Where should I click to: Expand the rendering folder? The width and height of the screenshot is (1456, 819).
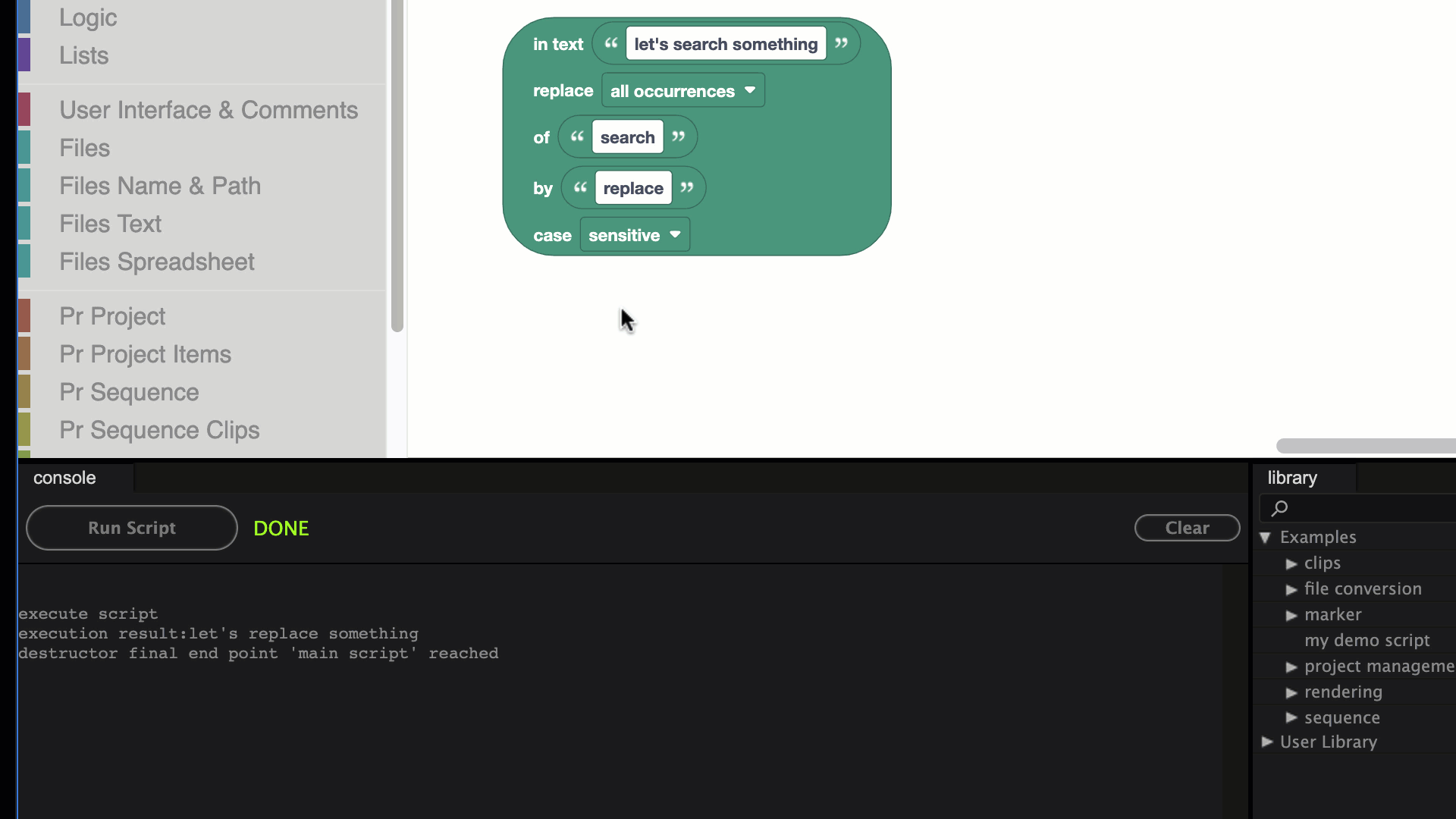pos(1291,692)
